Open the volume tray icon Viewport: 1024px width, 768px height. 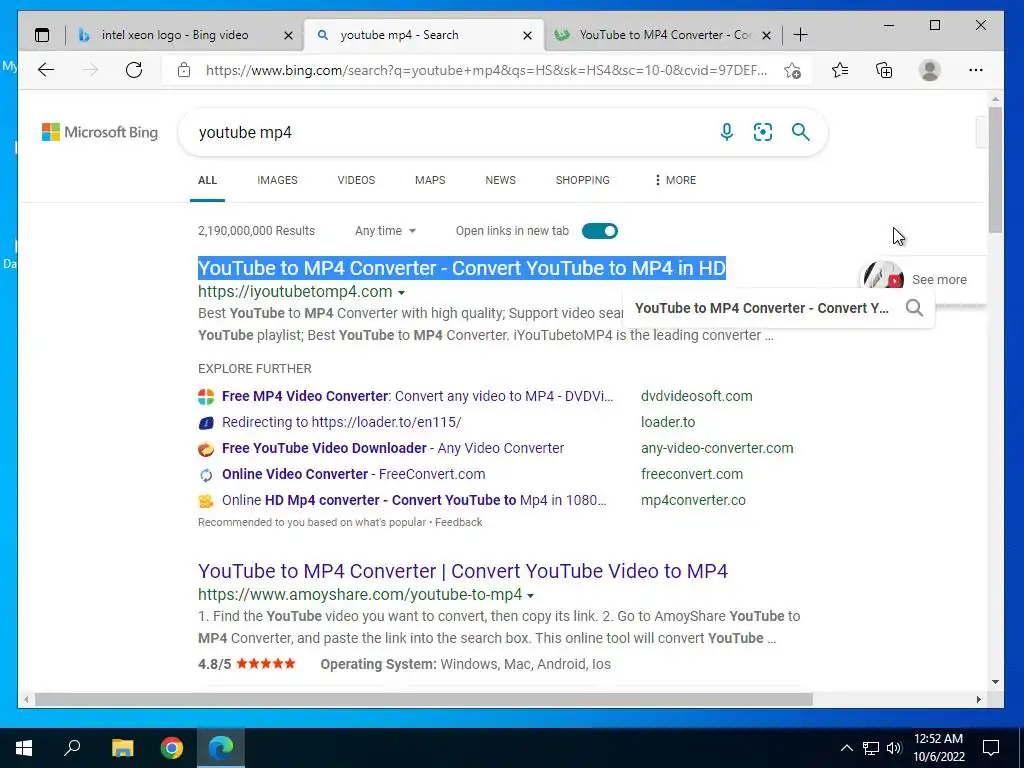pyautogui.click(x=894, y=748)
